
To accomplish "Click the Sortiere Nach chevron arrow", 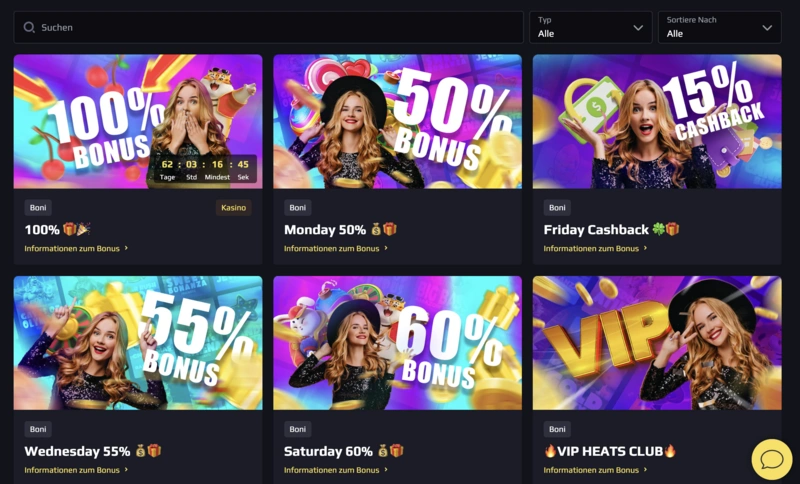I will click(767, 28).
